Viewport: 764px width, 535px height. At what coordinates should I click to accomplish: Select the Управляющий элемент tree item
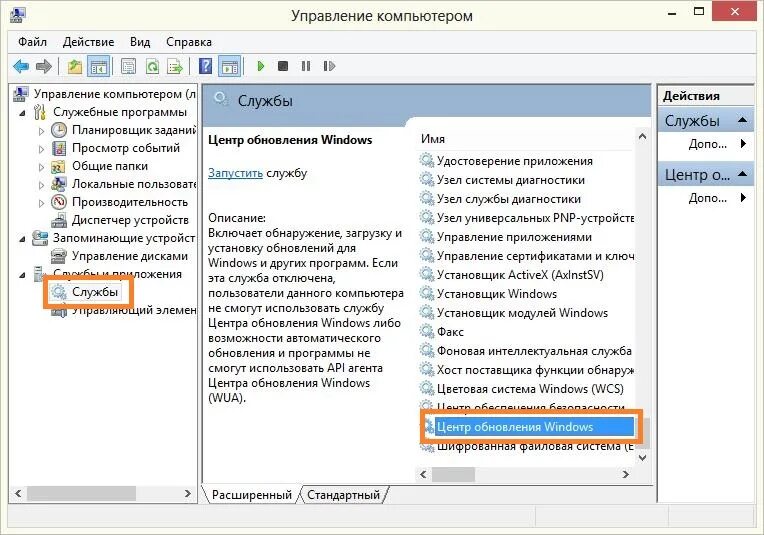tap(134, 310)
